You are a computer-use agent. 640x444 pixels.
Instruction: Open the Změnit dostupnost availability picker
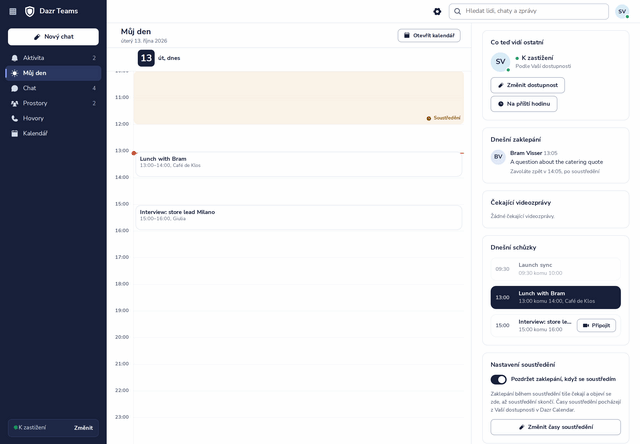pyautogui.click(x=527, y=85)
